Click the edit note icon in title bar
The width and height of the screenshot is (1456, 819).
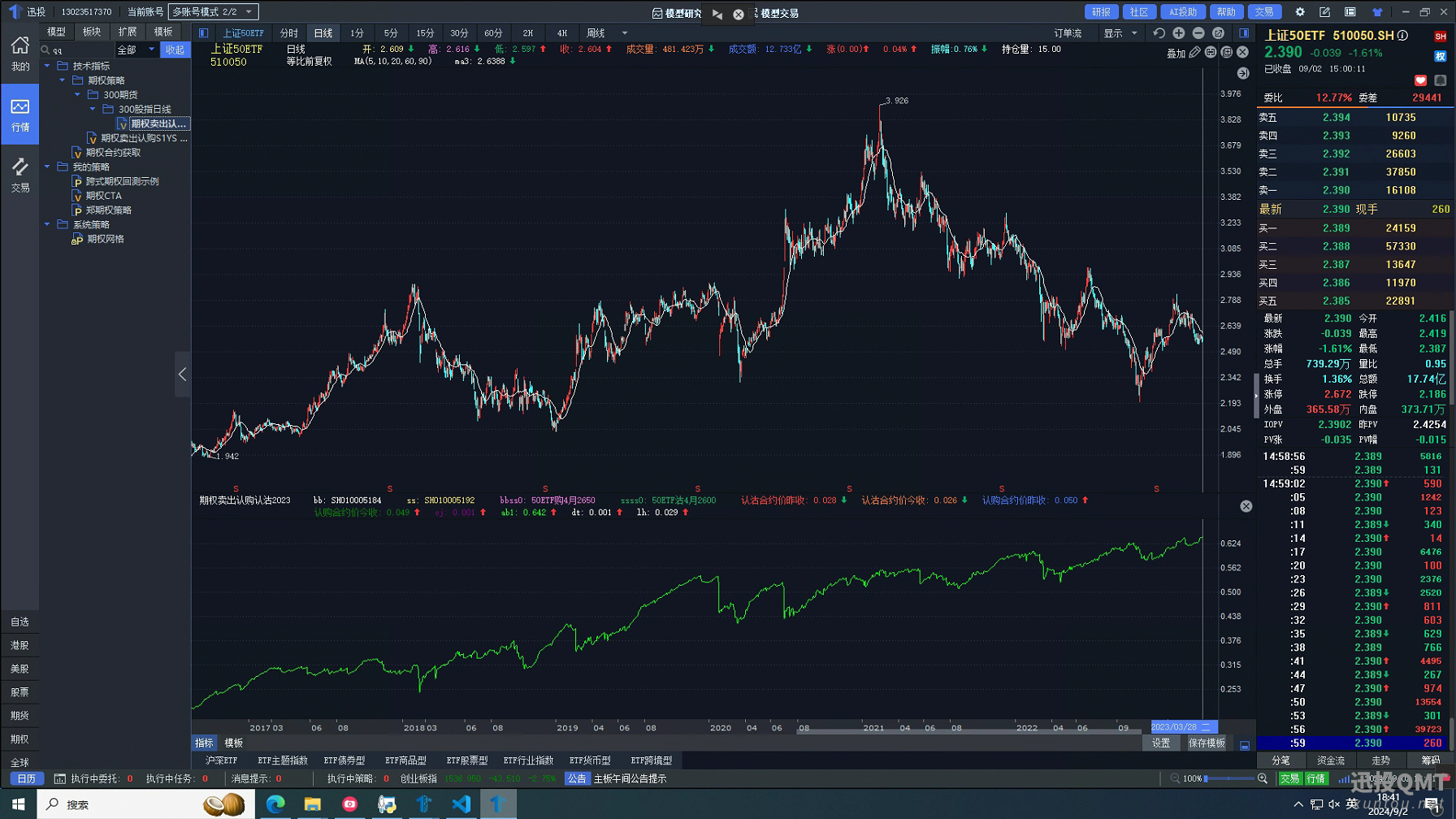click(x=1324, y=12)
